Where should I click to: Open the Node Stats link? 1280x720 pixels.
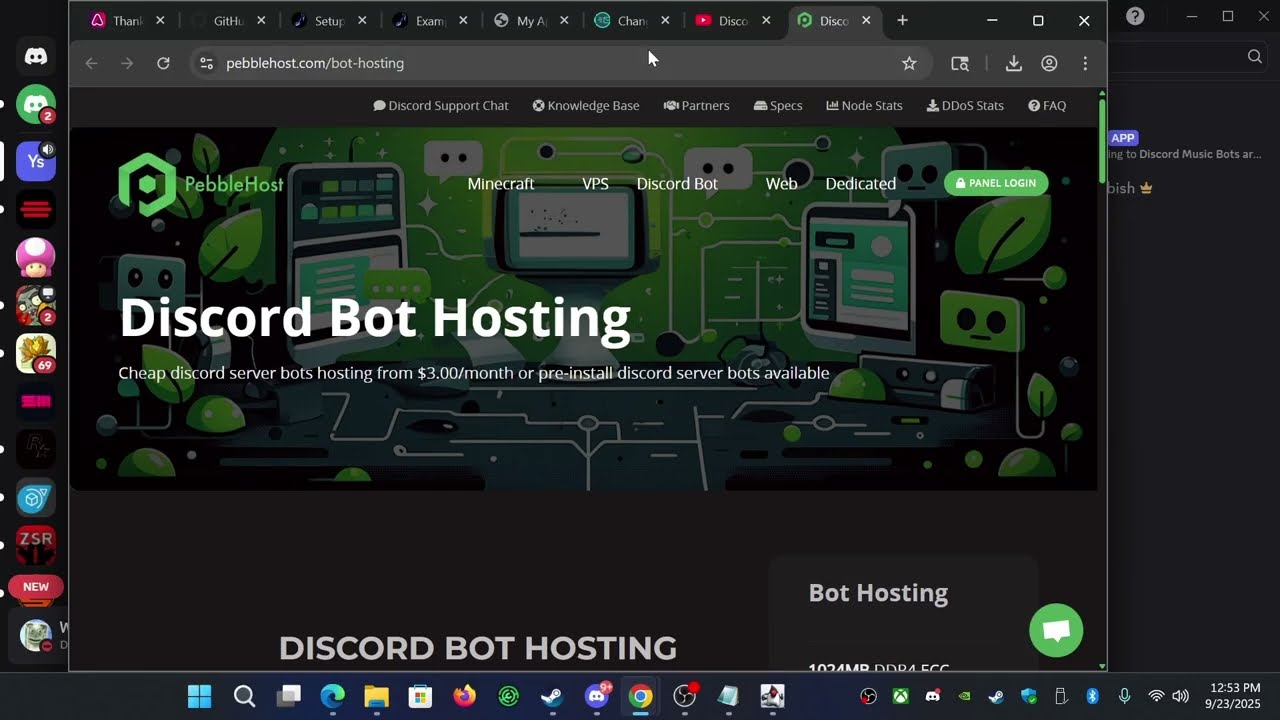[x=864, y=105]
